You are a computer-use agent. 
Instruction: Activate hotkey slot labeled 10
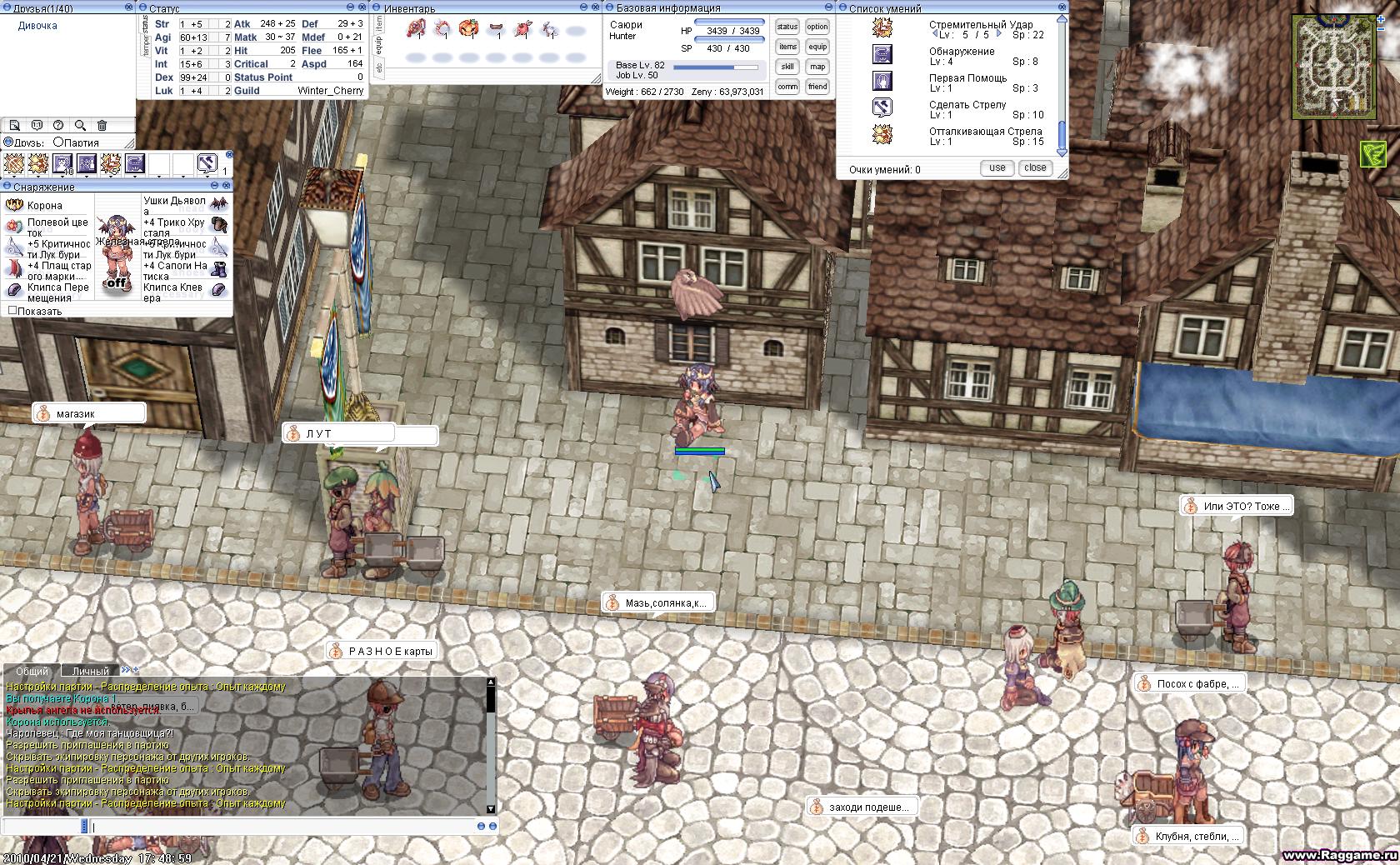click(x=62, y=164)
